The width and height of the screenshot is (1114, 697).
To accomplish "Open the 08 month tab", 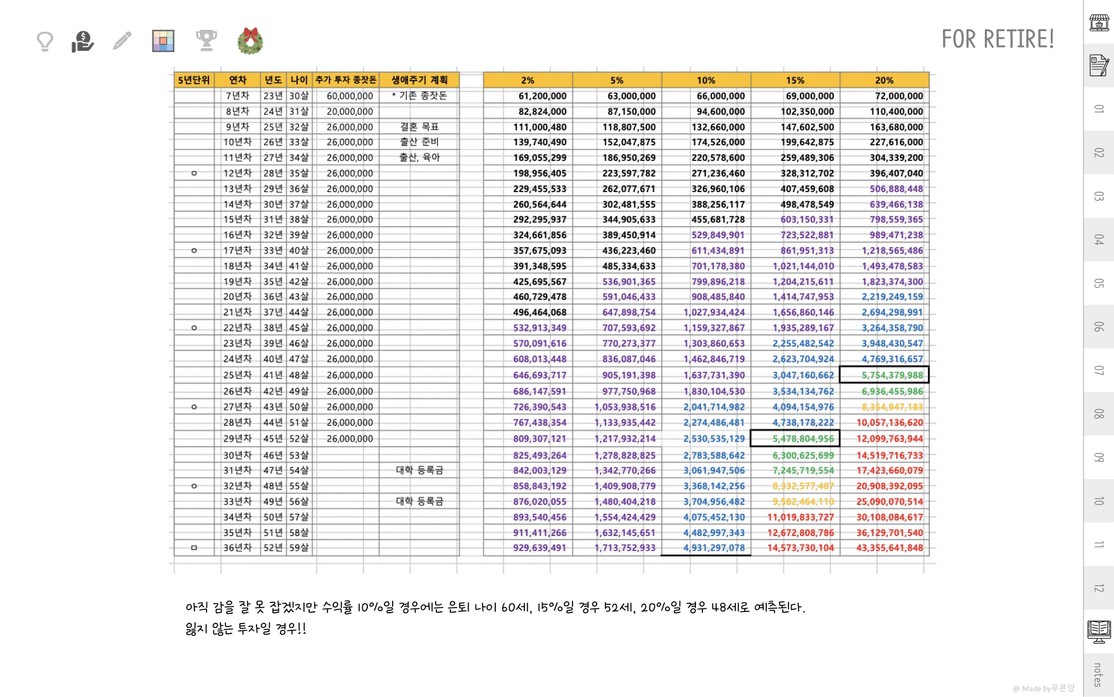I will tap(1099, 414).
